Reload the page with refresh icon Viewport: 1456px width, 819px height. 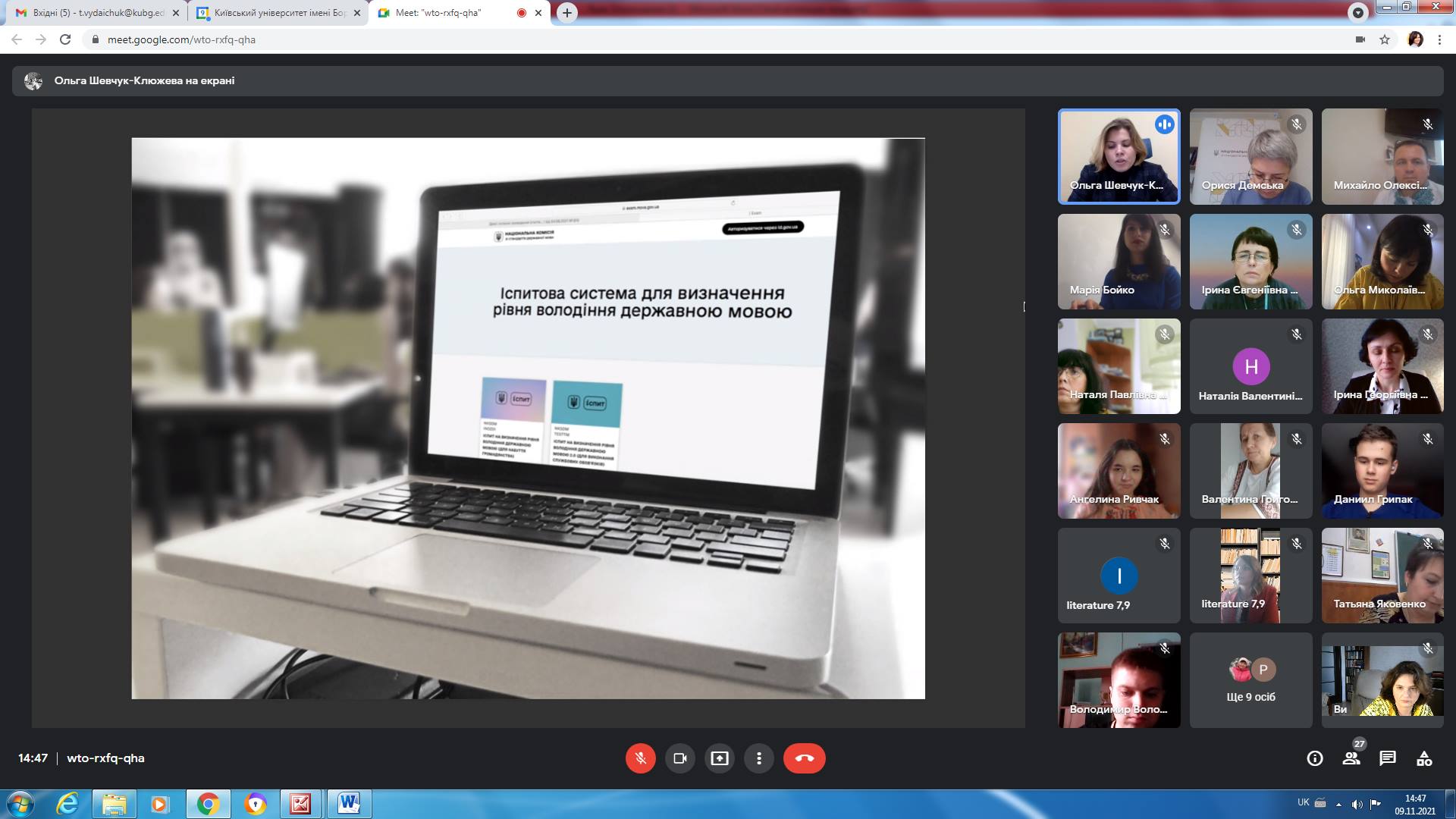65,39
